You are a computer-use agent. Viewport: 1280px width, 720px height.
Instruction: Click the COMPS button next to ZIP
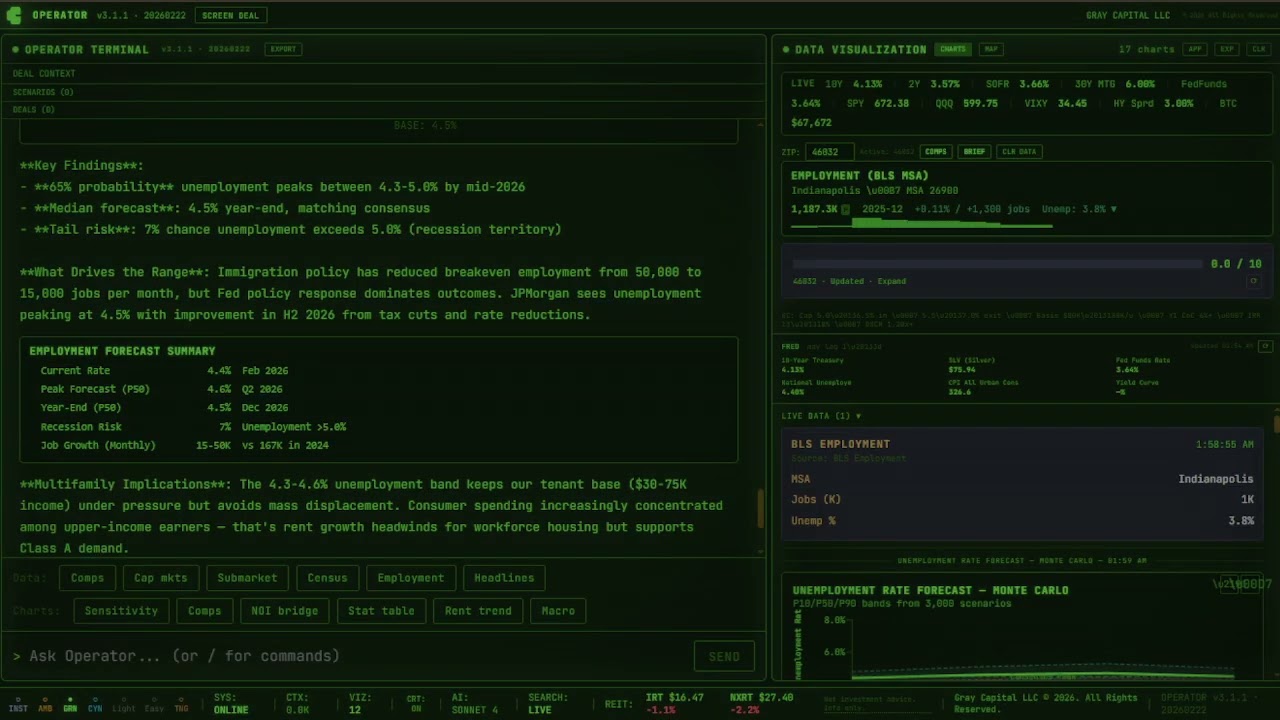936,152
